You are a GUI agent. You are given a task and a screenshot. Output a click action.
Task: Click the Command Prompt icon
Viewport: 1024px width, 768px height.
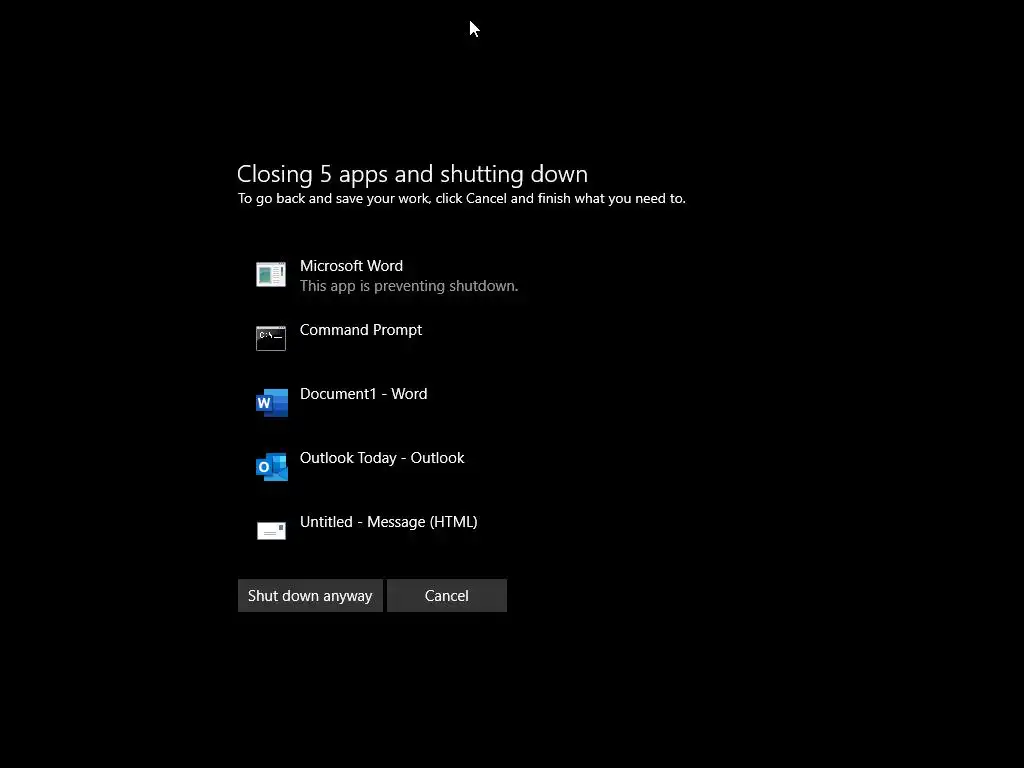tap(271, 338)
